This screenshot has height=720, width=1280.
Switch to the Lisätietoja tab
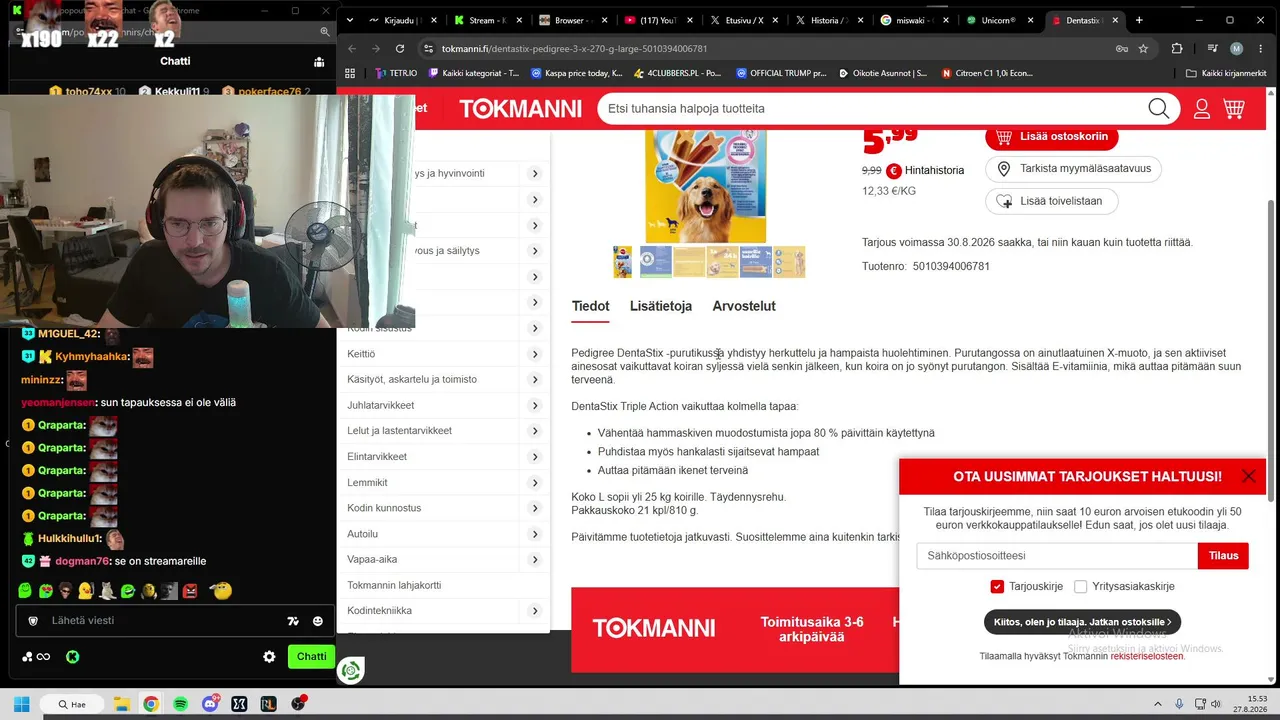[x=661, y=306]
